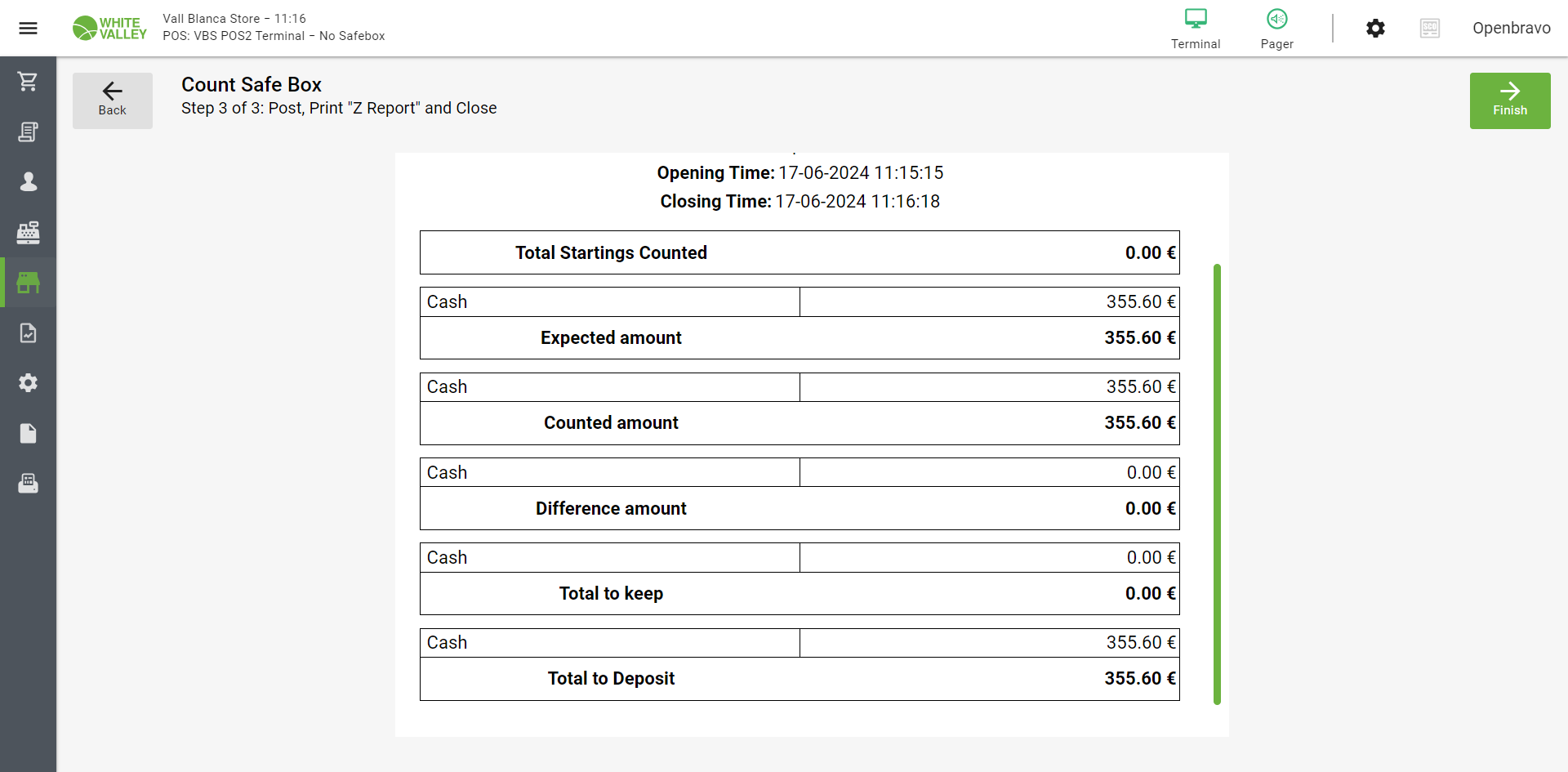This screenshot has height=772, width=1568.
Task: Open the chart report document icon
Action: (28, 333)
